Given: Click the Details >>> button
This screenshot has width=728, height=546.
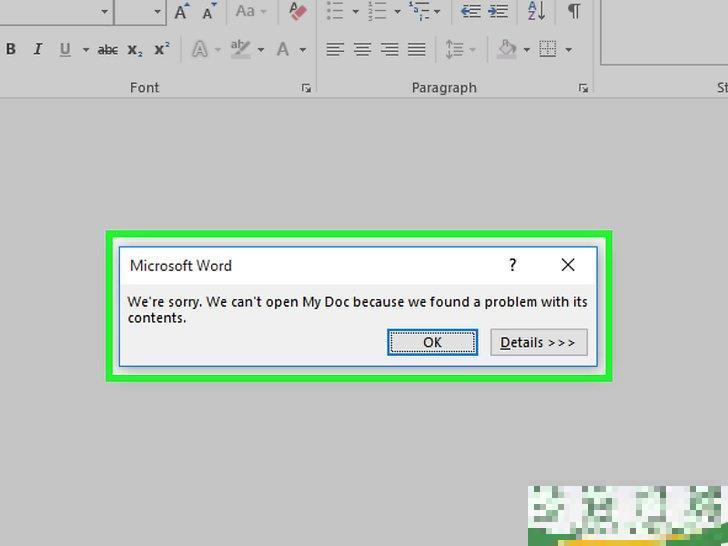Looking at the screenshot, I should point(538,342).
